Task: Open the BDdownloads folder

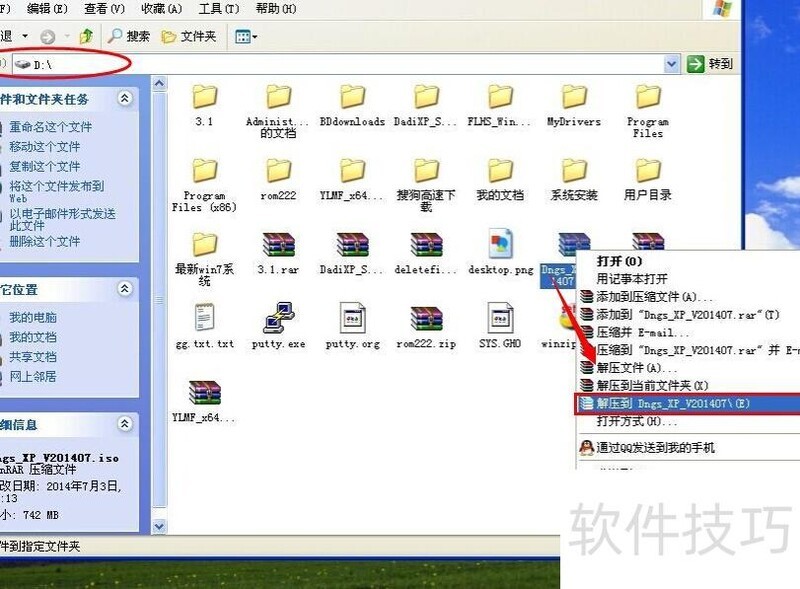Action: pyautogui.click(x=352, y=98)
